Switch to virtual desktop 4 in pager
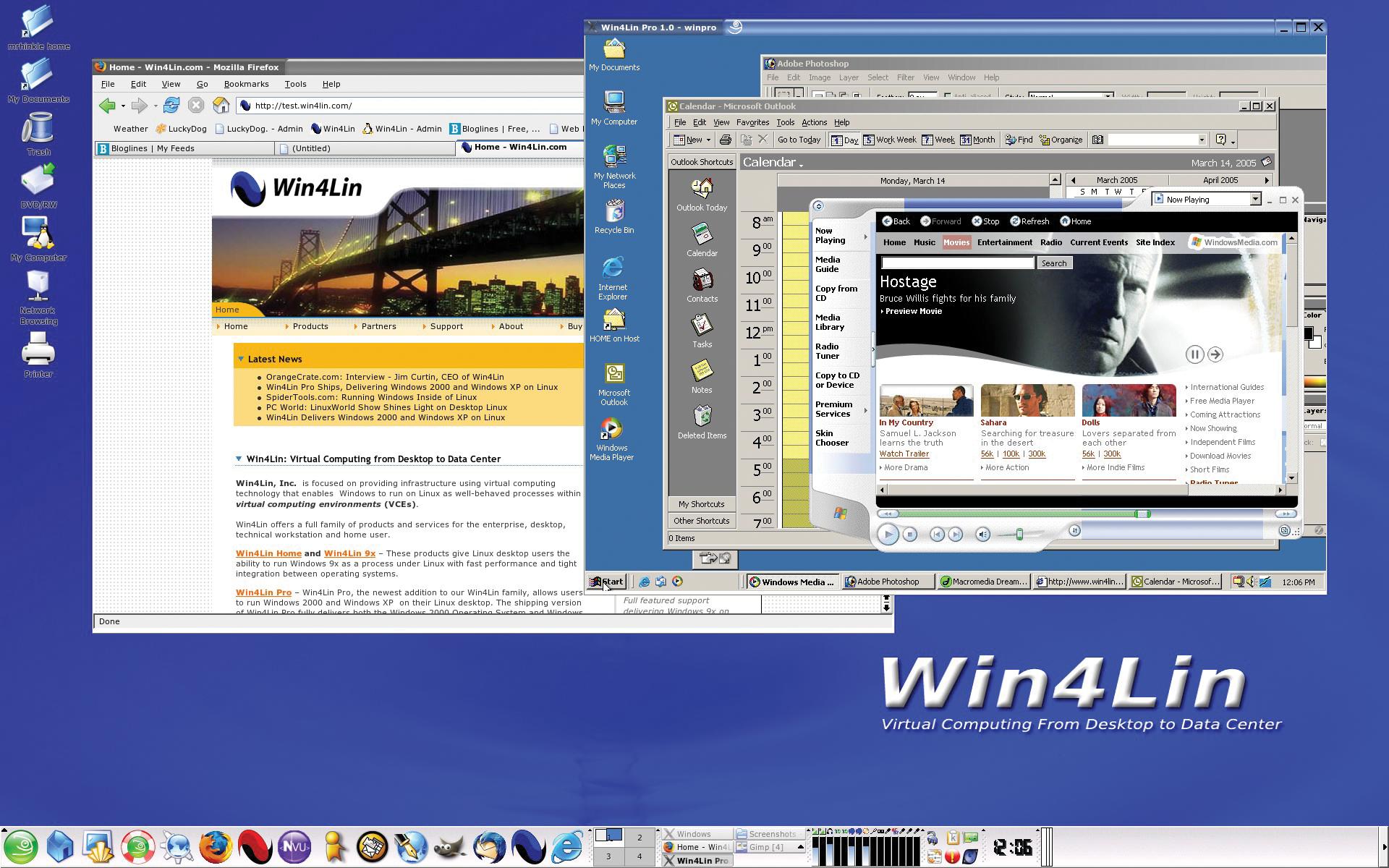The image size is (1389, 868). point(640,856)
